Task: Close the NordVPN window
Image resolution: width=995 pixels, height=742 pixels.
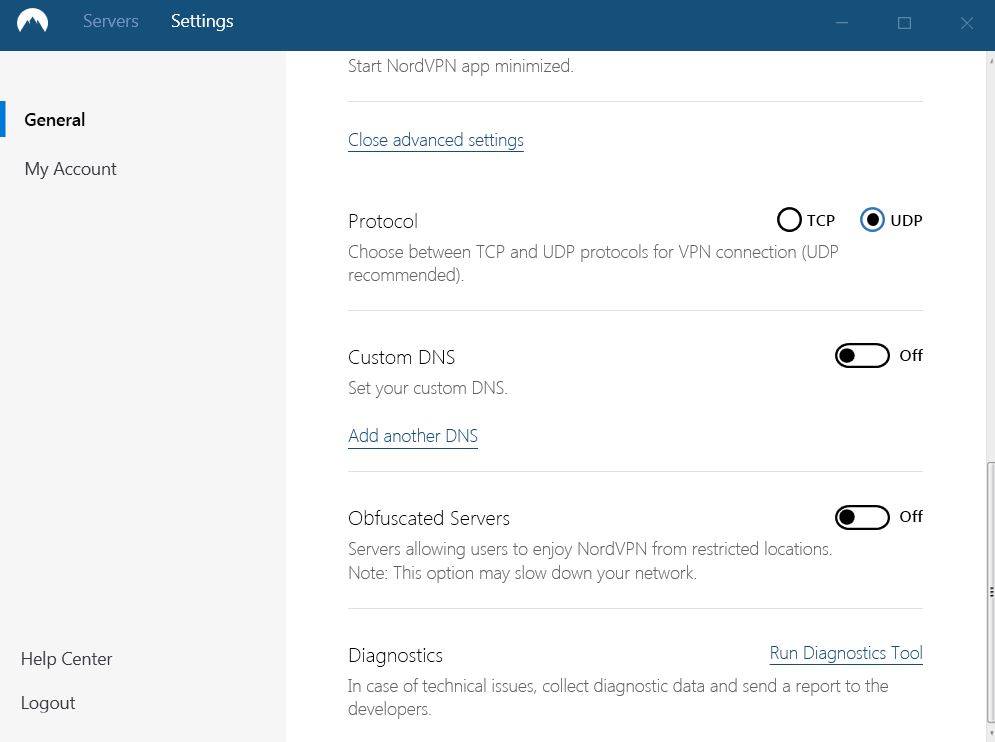Action: click(966, 22)
